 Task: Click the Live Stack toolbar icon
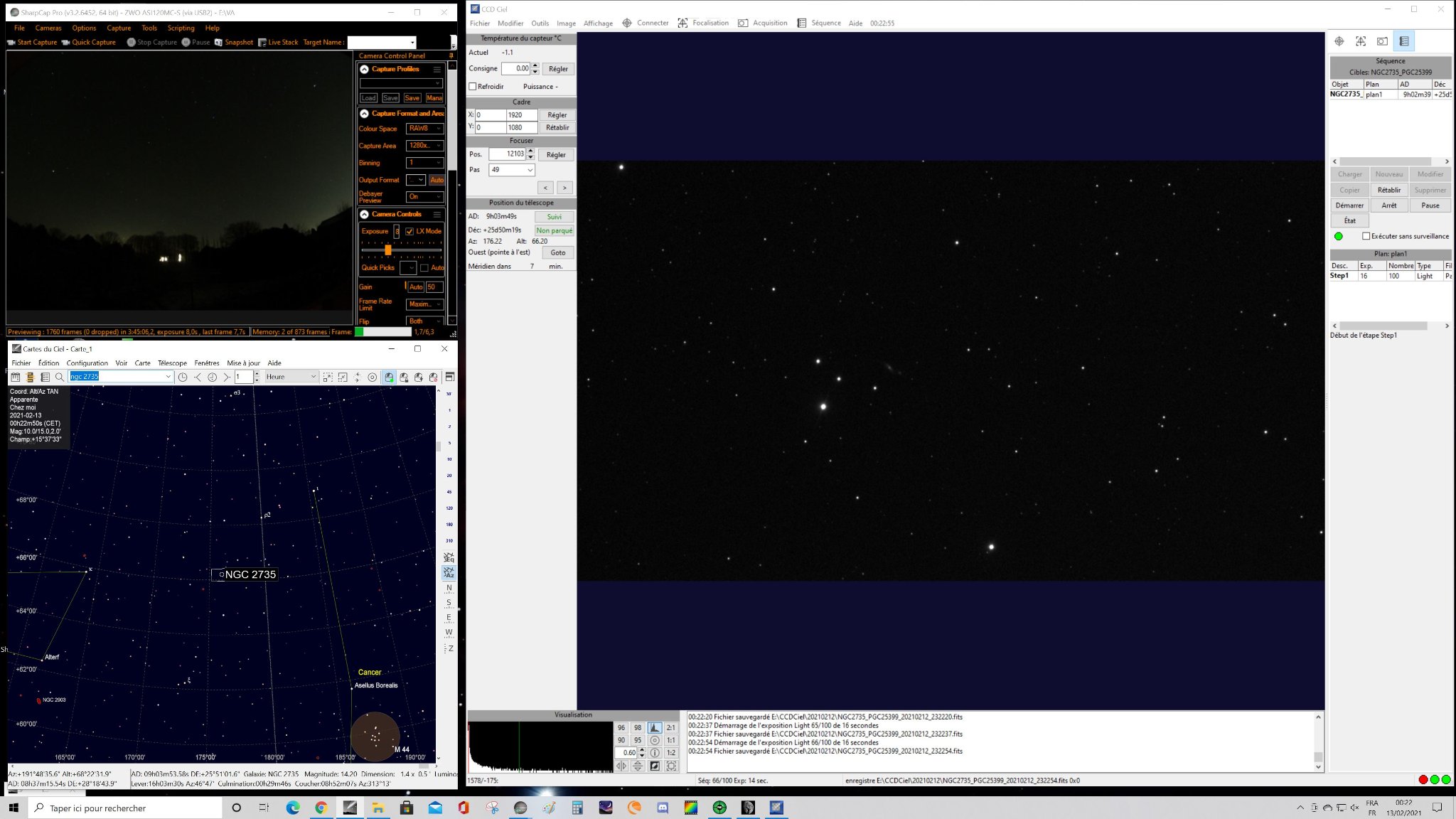point(262,43)
